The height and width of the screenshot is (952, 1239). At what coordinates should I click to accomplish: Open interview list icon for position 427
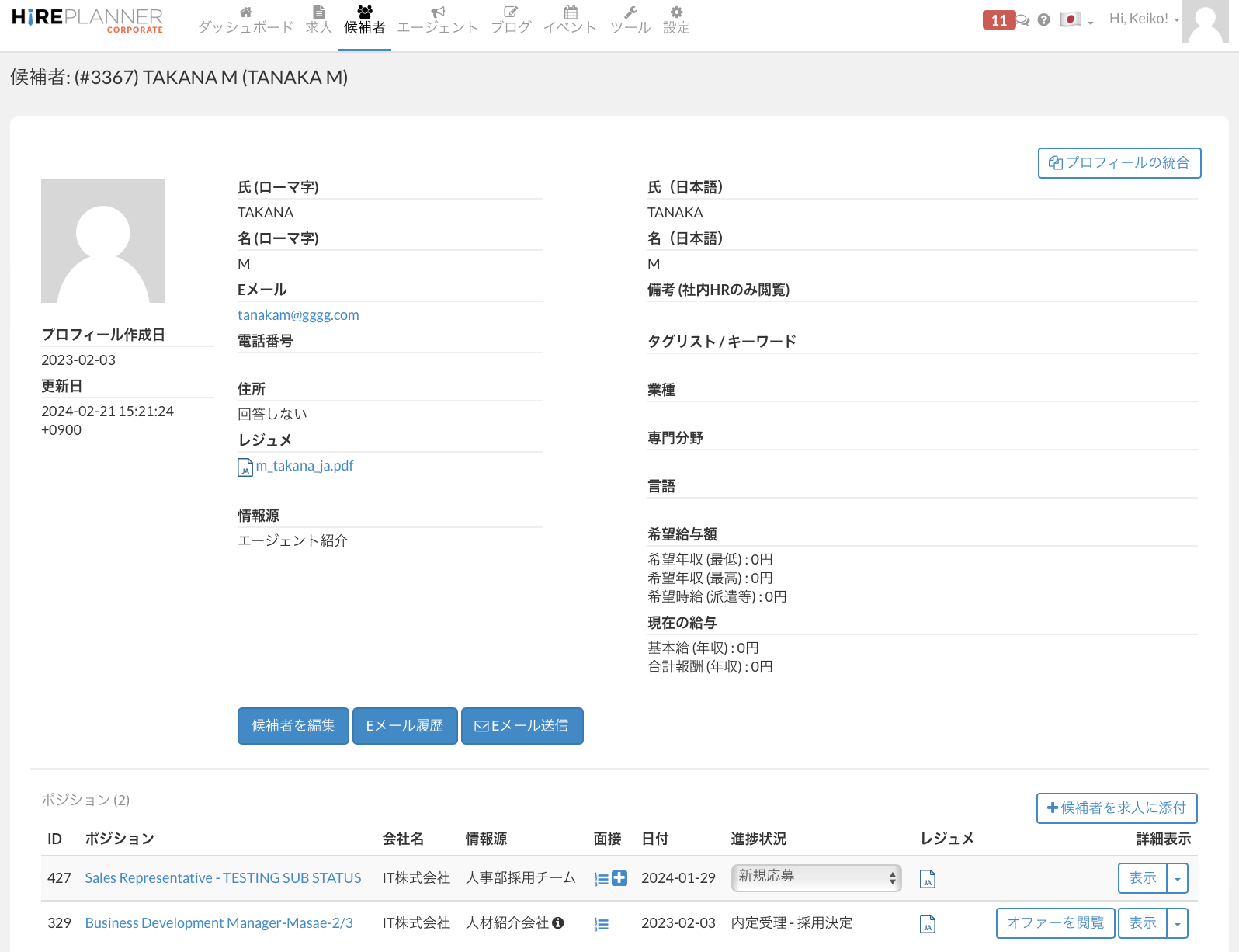[x=601, y=879]
